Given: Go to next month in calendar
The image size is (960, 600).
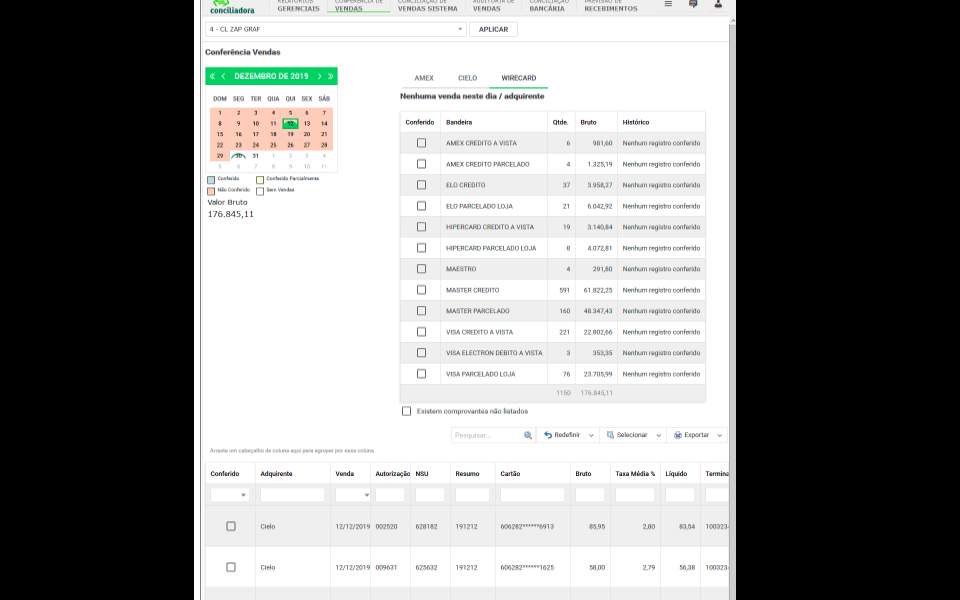Looking at the screenshot, I should tap(319, 77).
